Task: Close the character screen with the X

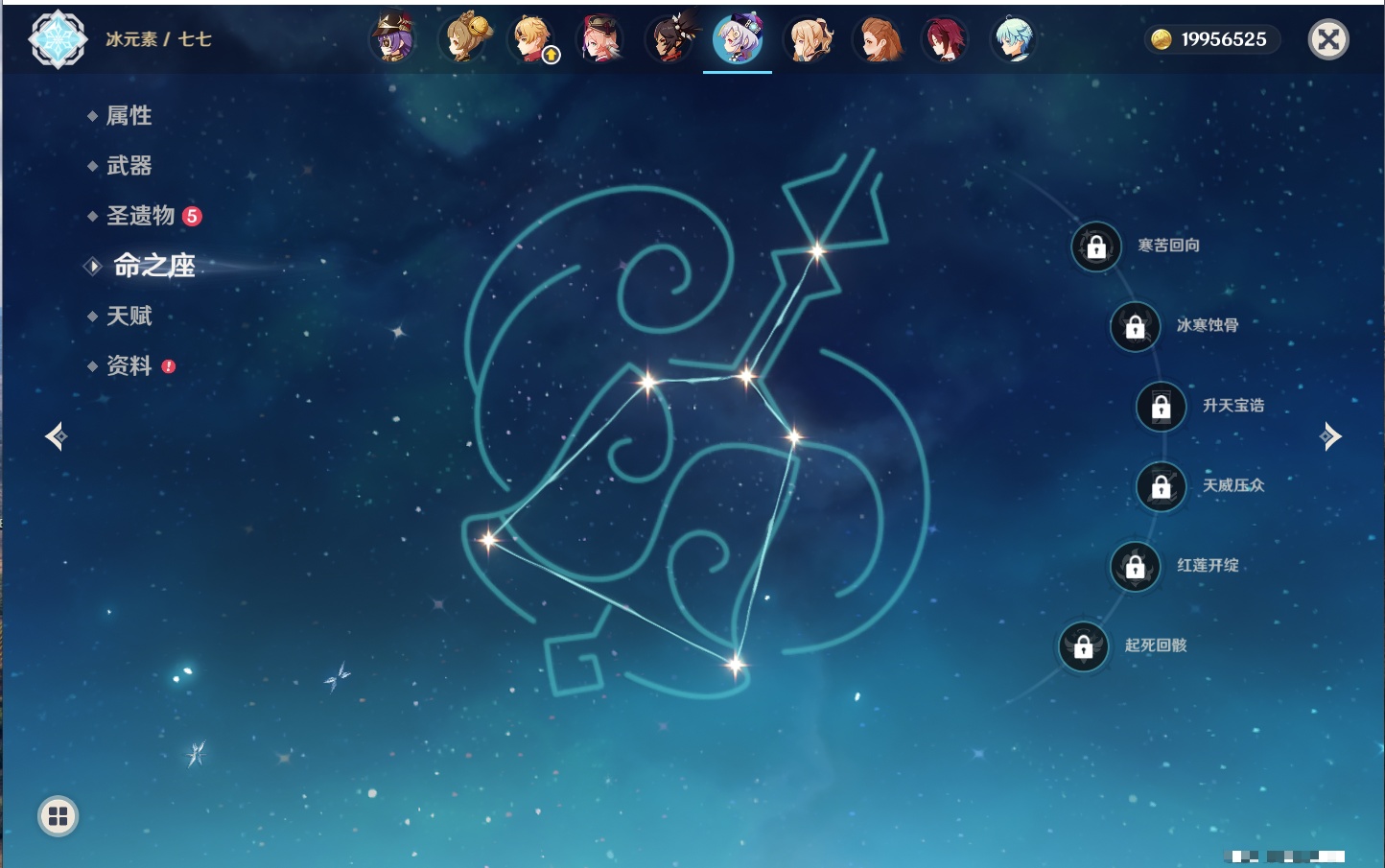Action: [1328, 39]
